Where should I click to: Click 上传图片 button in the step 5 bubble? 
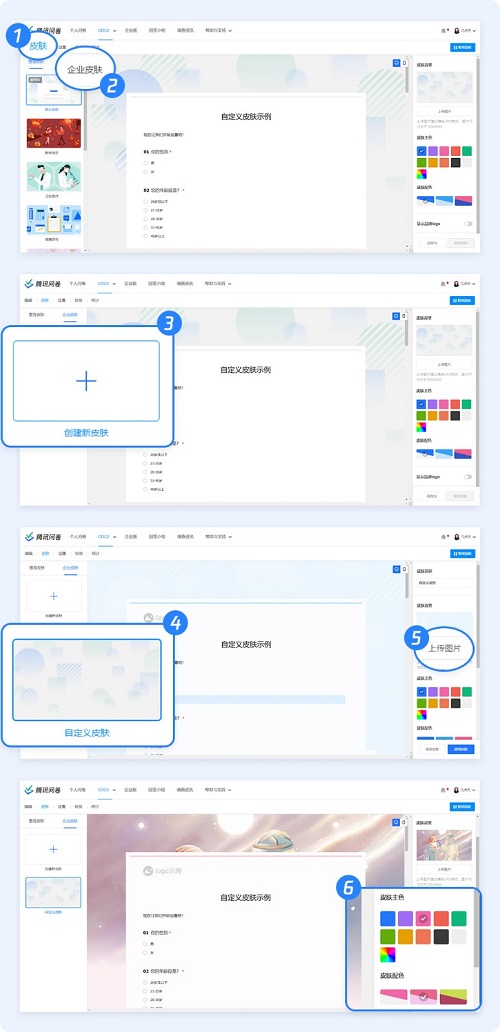pos(445,648)
